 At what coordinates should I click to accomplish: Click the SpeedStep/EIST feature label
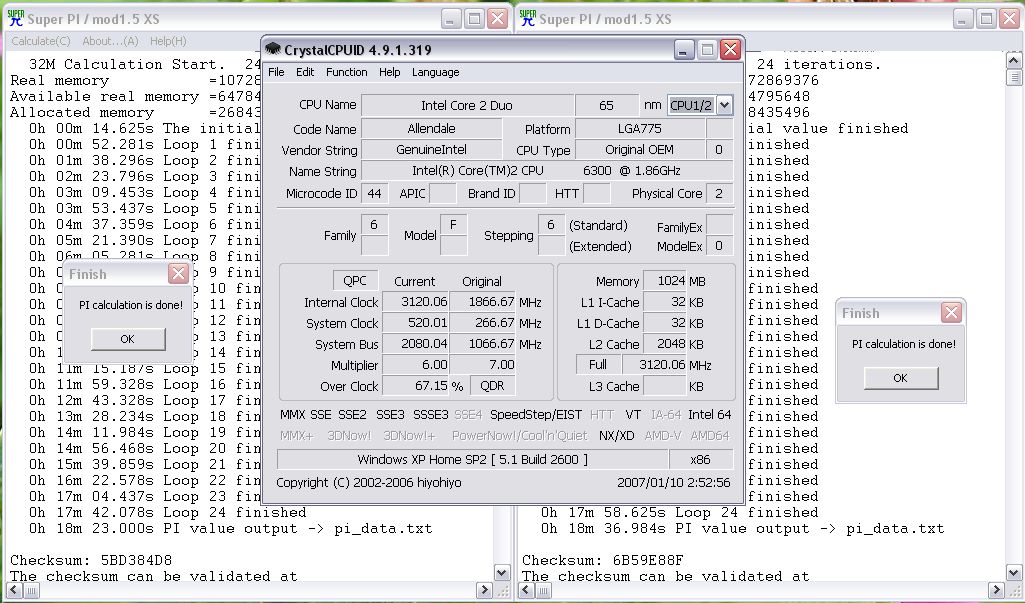[x=536, y=415]
